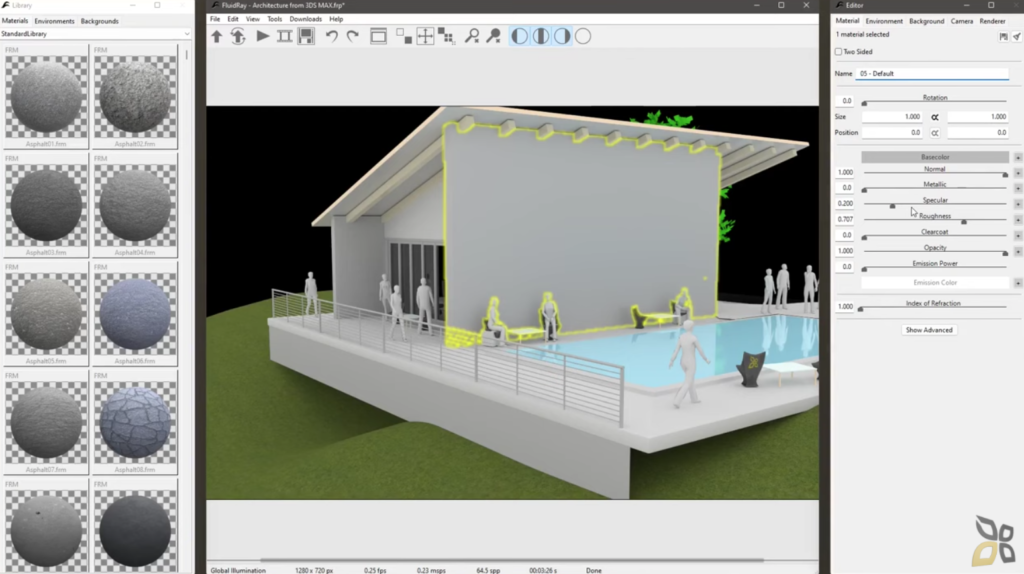The image size is (1024, 574).
Task: Click the Library panel vertical scrollbar
Action: [x=186, y=56]
